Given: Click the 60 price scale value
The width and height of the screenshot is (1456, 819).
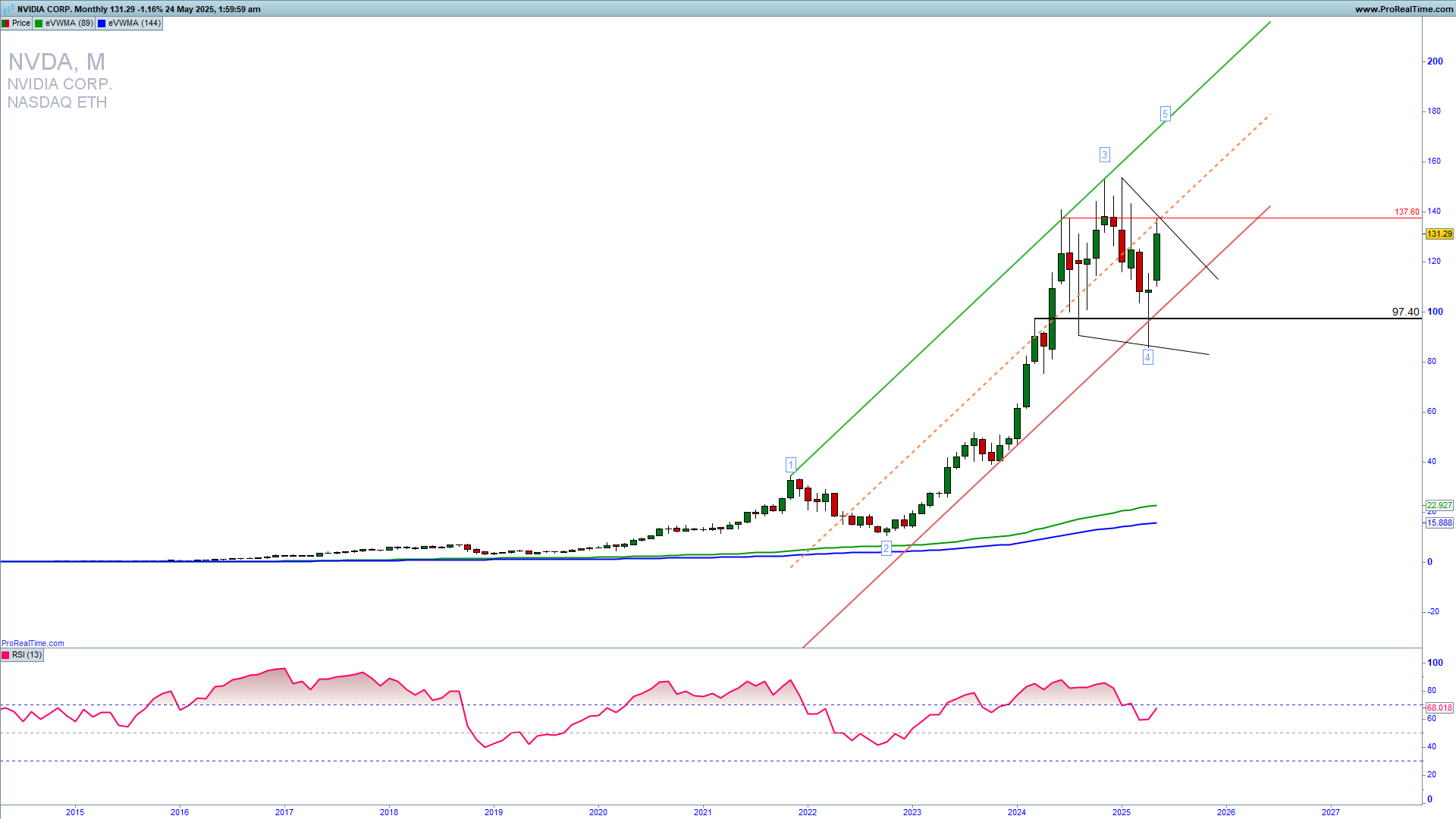Looking at the screenshot, I should (1432, 412).
